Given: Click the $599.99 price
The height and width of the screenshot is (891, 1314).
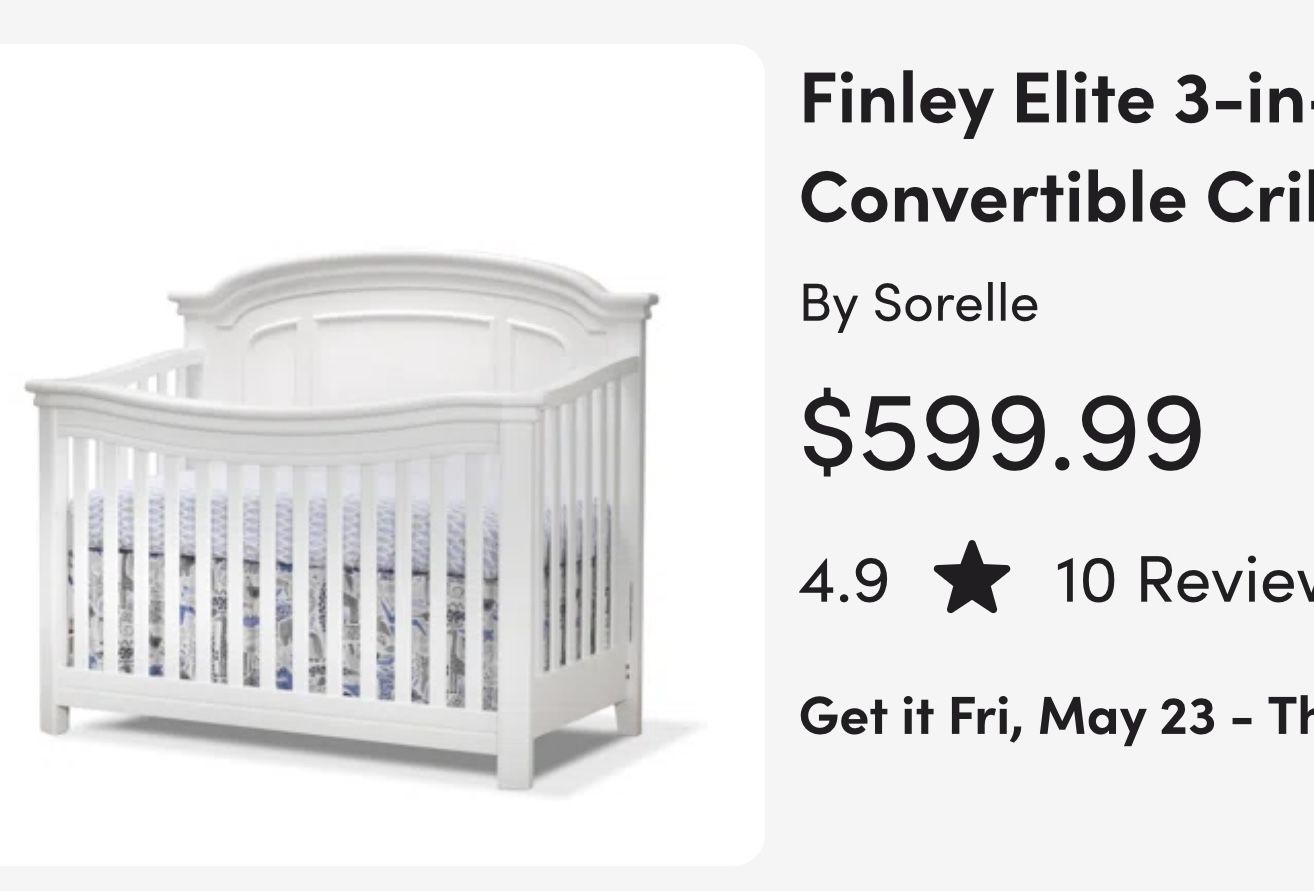Looking at the screenshot, I should [1001, 433].
